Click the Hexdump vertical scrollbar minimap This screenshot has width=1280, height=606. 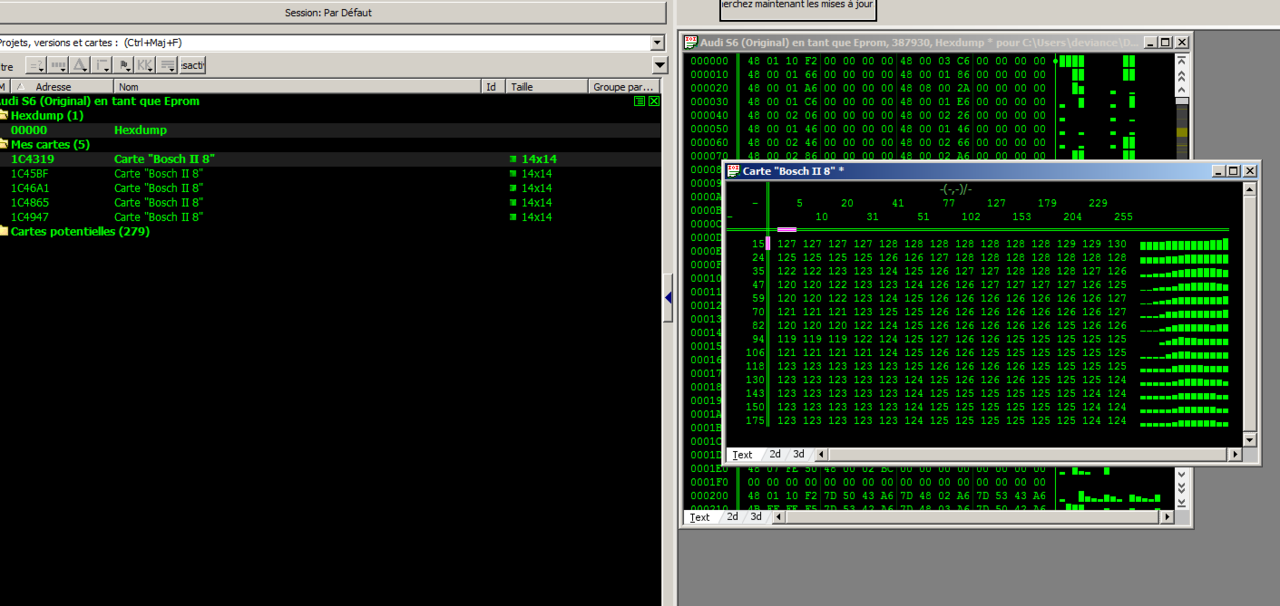coord(1181,130)
